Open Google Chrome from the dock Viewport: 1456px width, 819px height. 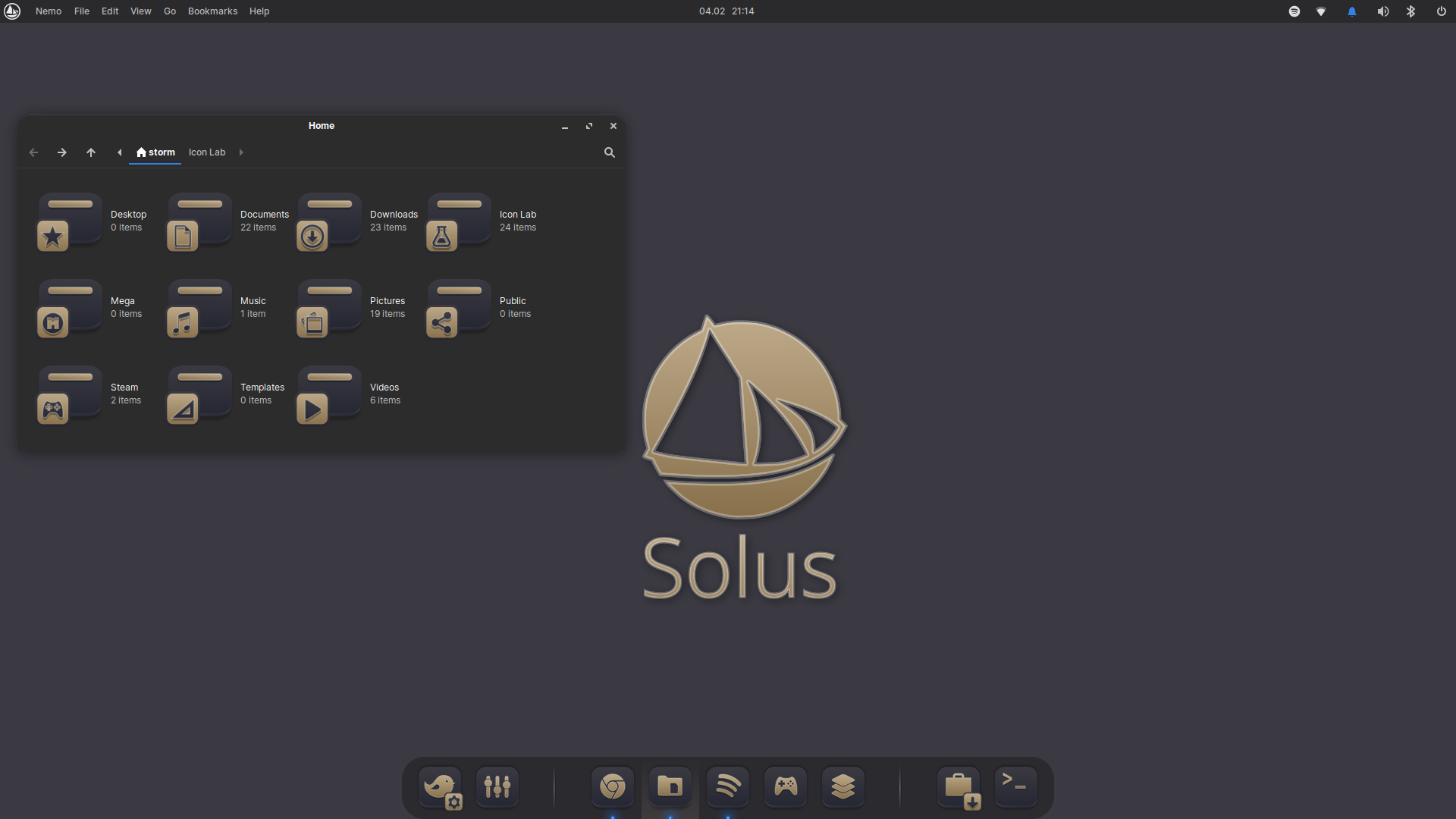point(612,786)
